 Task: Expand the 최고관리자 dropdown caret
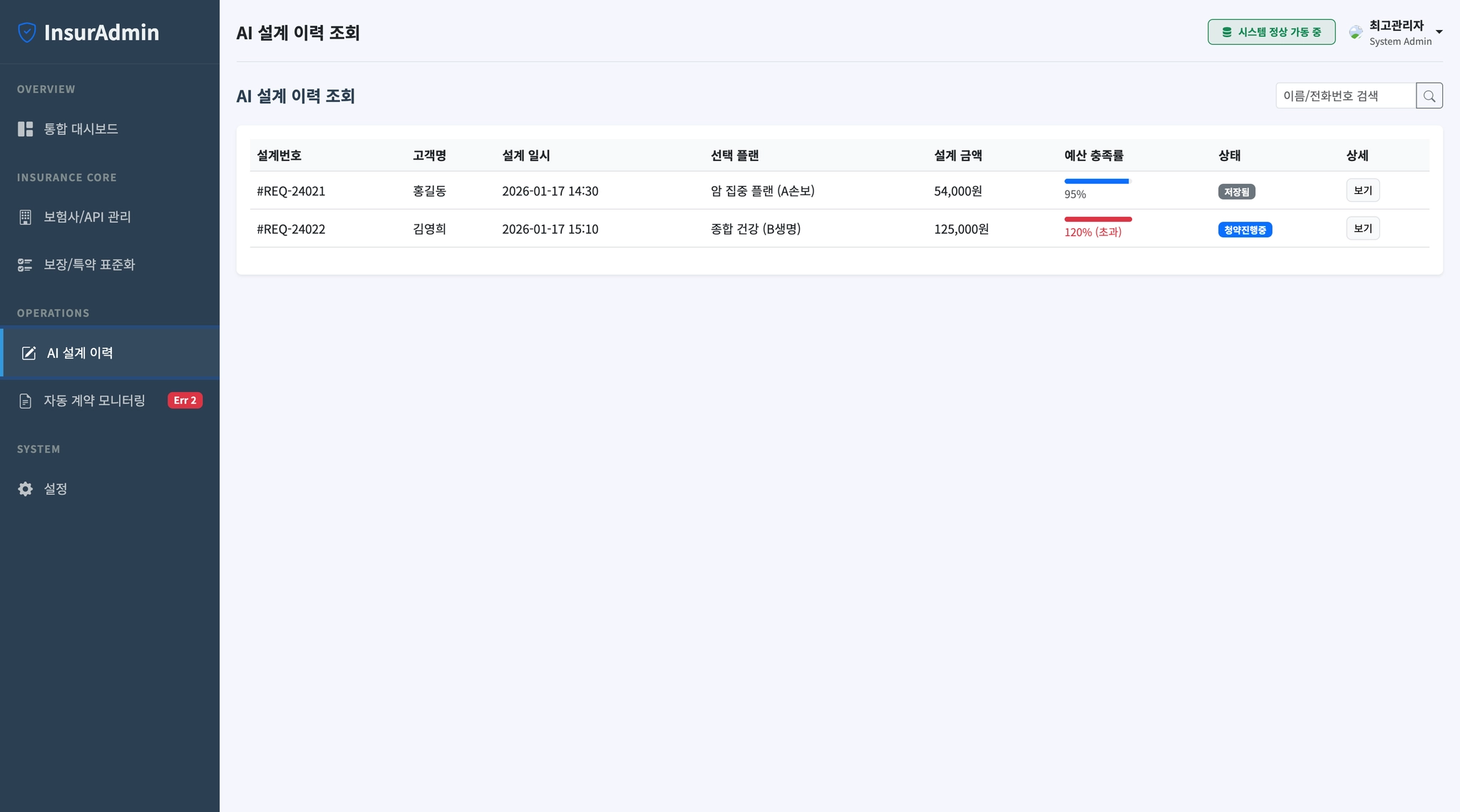1439,32
